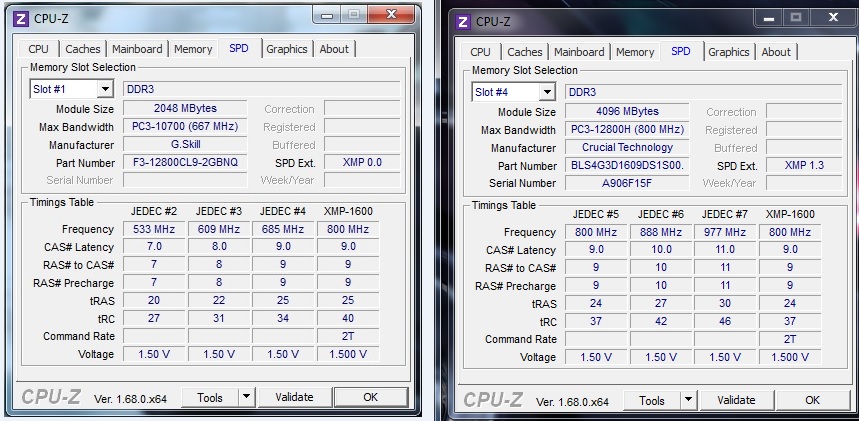Click the 533 MHz JEDEC #2 frequency cell
Viewport: 859px width, 421px height.
click(154, 229)
